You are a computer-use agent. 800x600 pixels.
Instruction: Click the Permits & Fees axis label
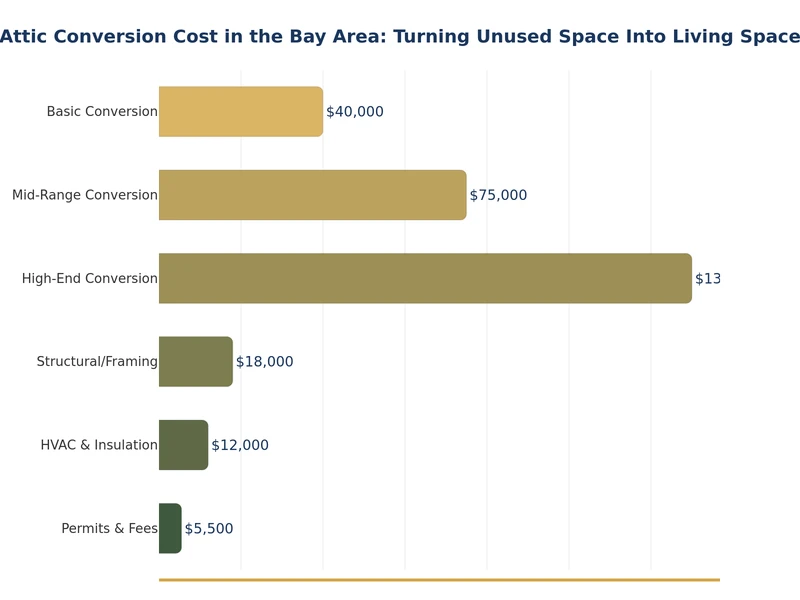(x=109, y=528)
